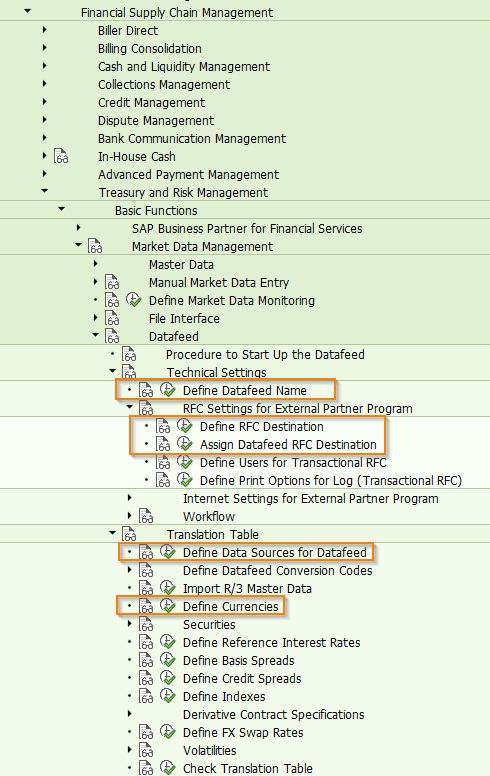The width and height of the screenshot is (490, 776).
Task: Expand Derivative Contract Specifications node
Action: [x=130, y=714]
